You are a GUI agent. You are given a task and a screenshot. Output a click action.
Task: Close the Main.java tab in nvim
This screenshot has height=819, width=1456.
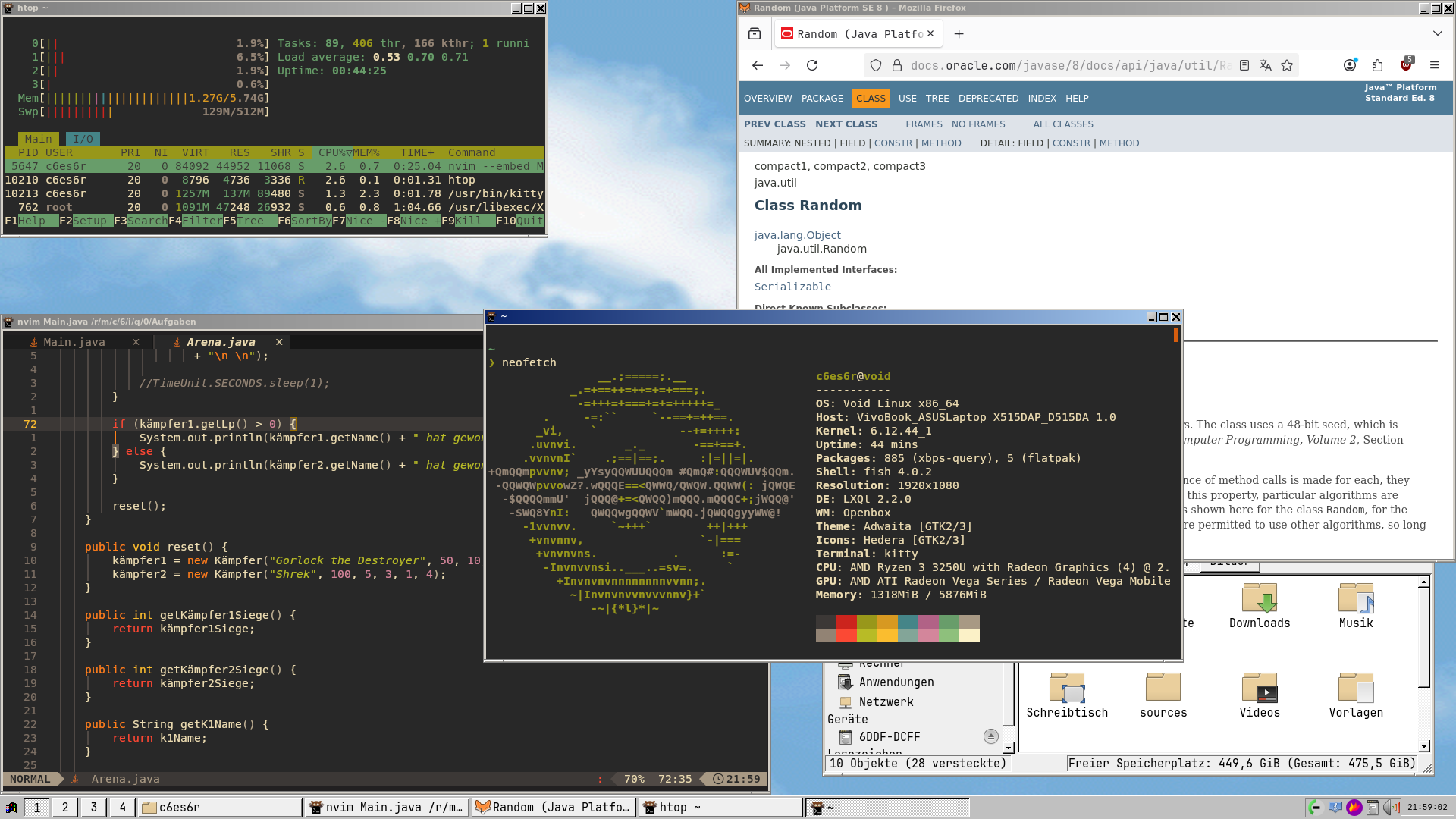(x=136, y=343)
